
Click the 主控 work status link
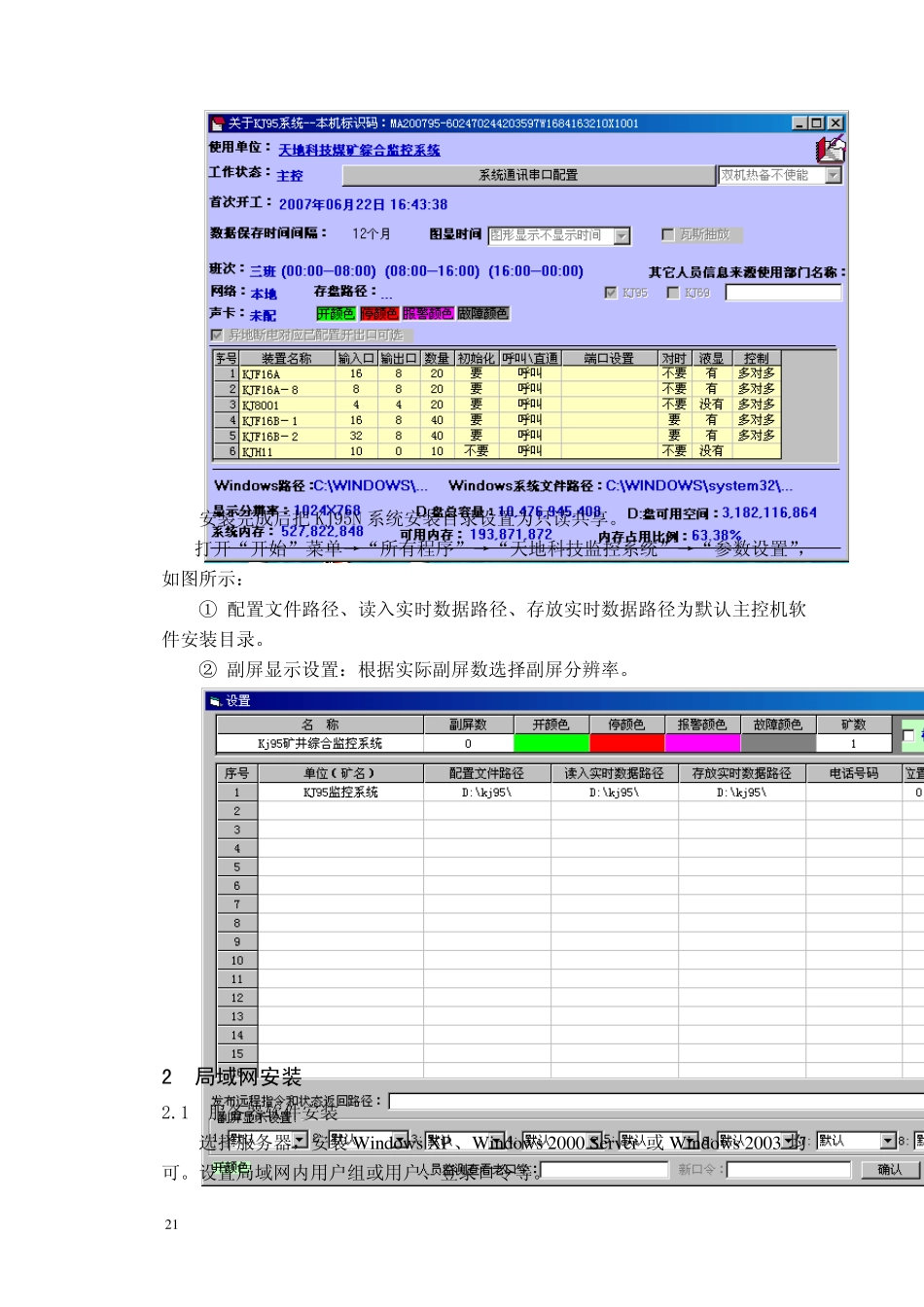(x=290, y=175)
